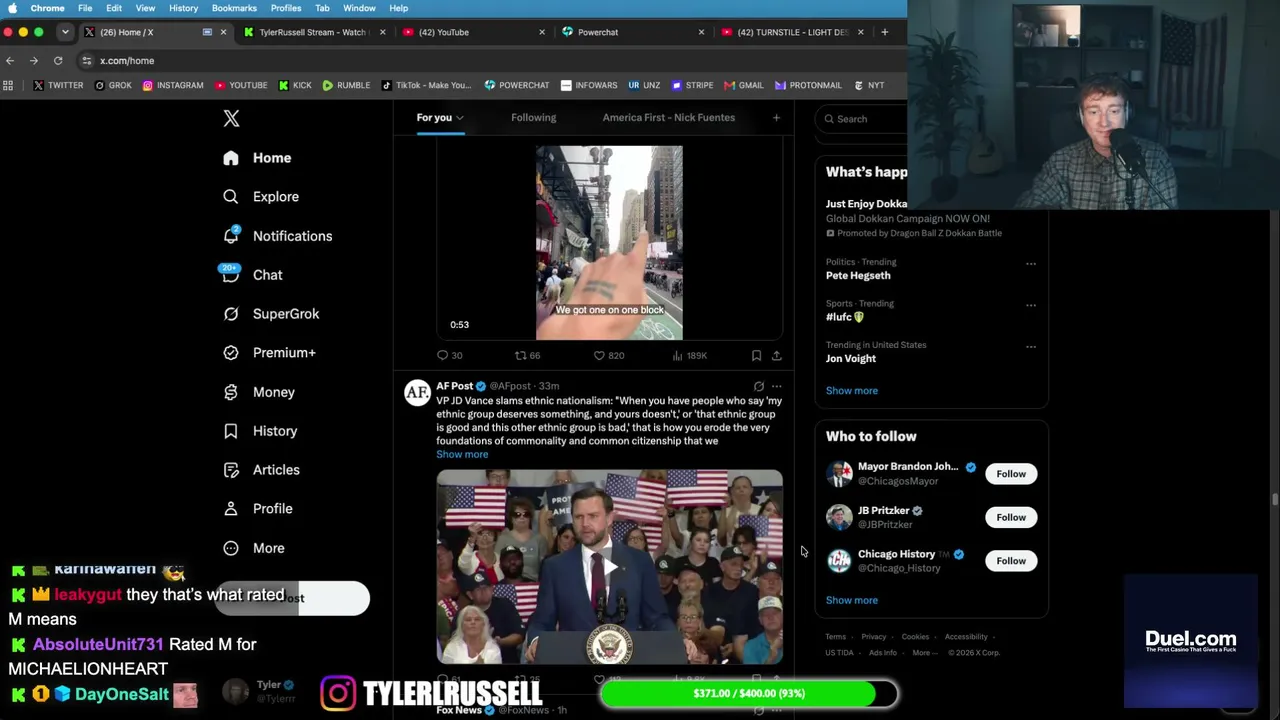The height and width of the screenshot is (720, 1280).
Task: Open the AF Post profile avatar
Action: [417, 393]
